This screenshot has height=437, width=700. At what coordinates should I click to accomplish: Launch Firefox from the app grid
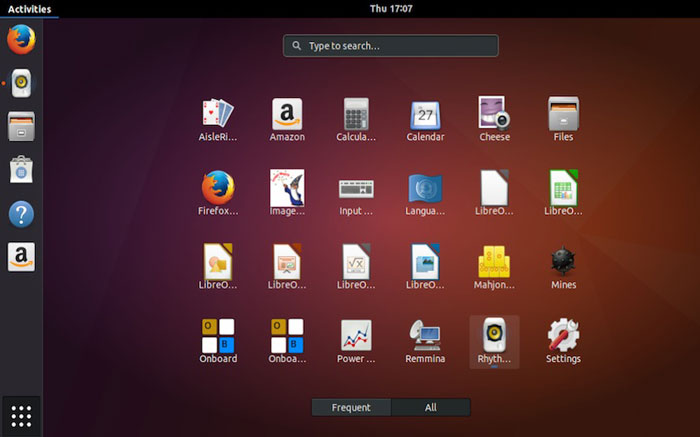pos(218,193)
